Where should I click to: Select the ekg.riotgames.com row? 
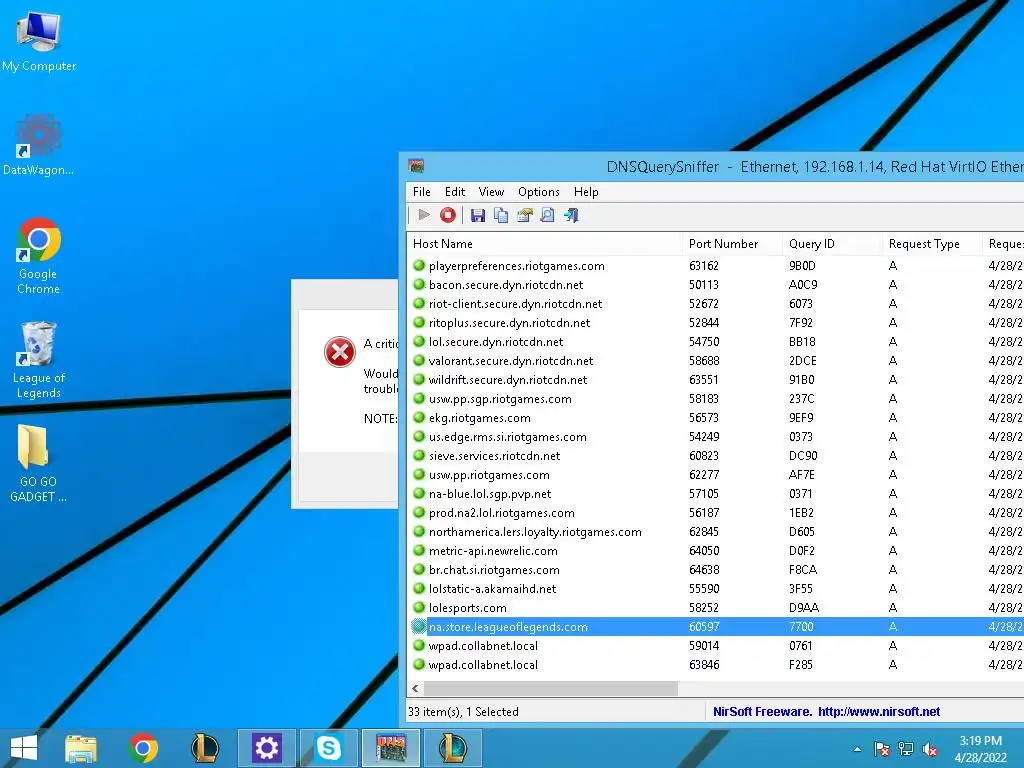[x=715, y=417]
